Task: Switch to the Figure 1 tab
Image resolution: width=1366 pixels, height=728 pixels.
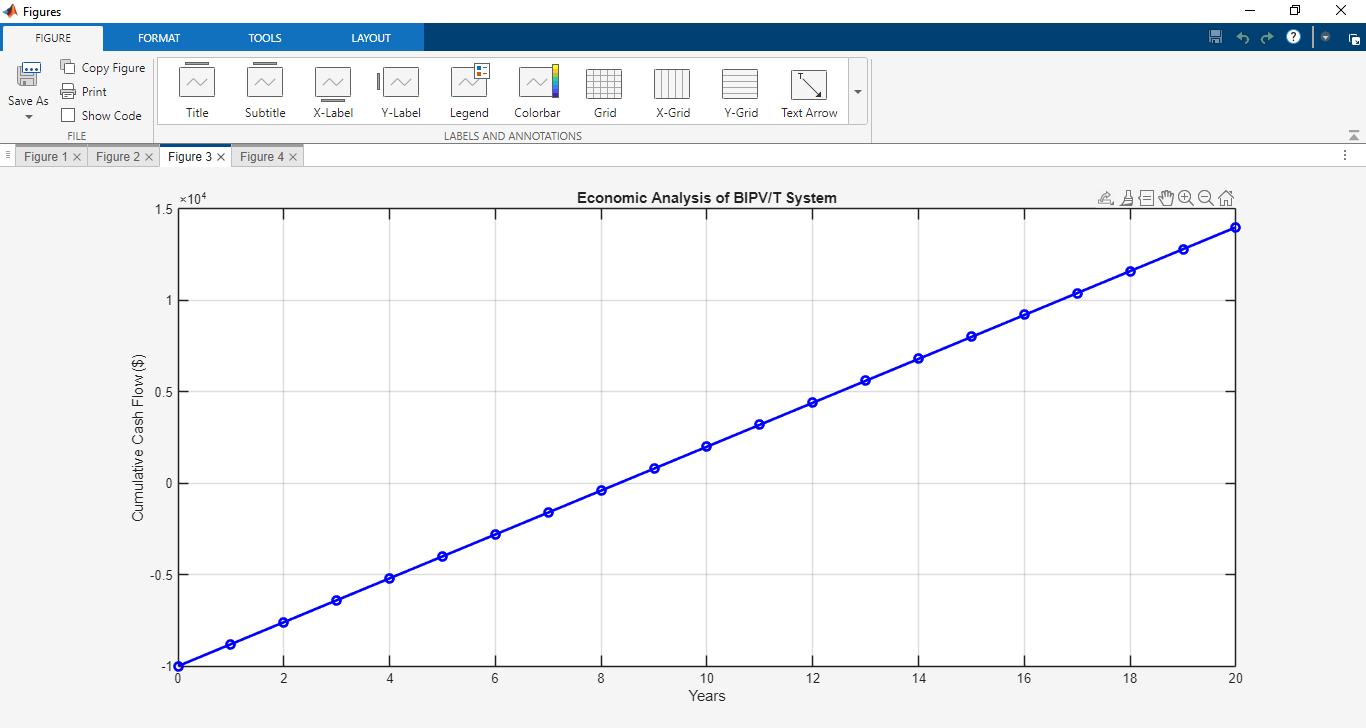Action: pyautogui.click(x=46, y=157)
